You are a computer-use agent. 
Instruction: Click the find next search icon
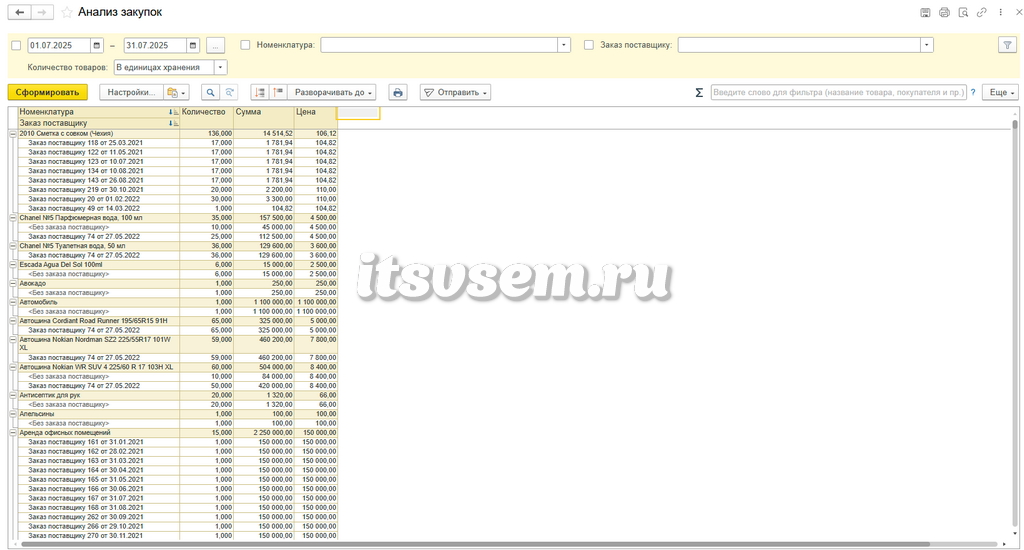[229, 93]
